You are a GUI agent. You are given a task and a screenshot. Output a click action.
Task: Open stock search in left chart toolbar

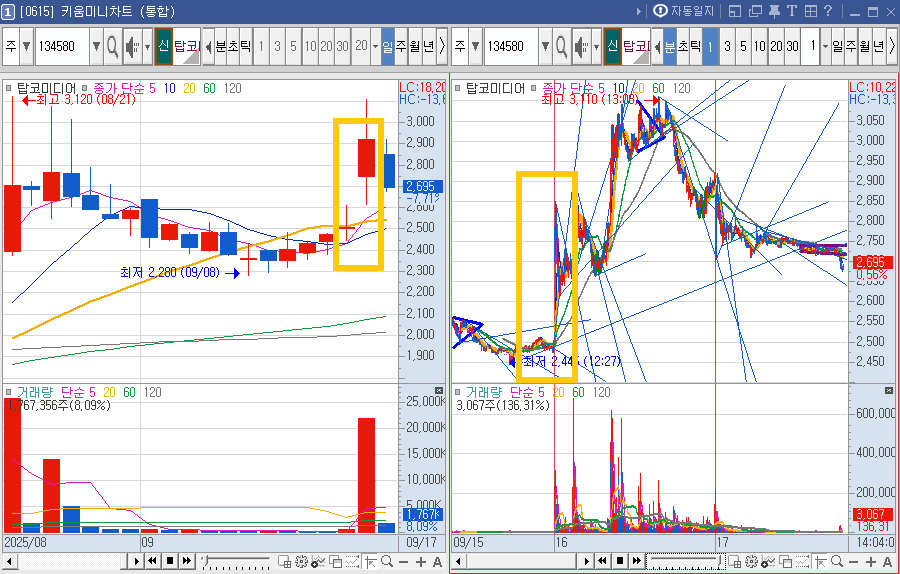(x=112, y=46)
